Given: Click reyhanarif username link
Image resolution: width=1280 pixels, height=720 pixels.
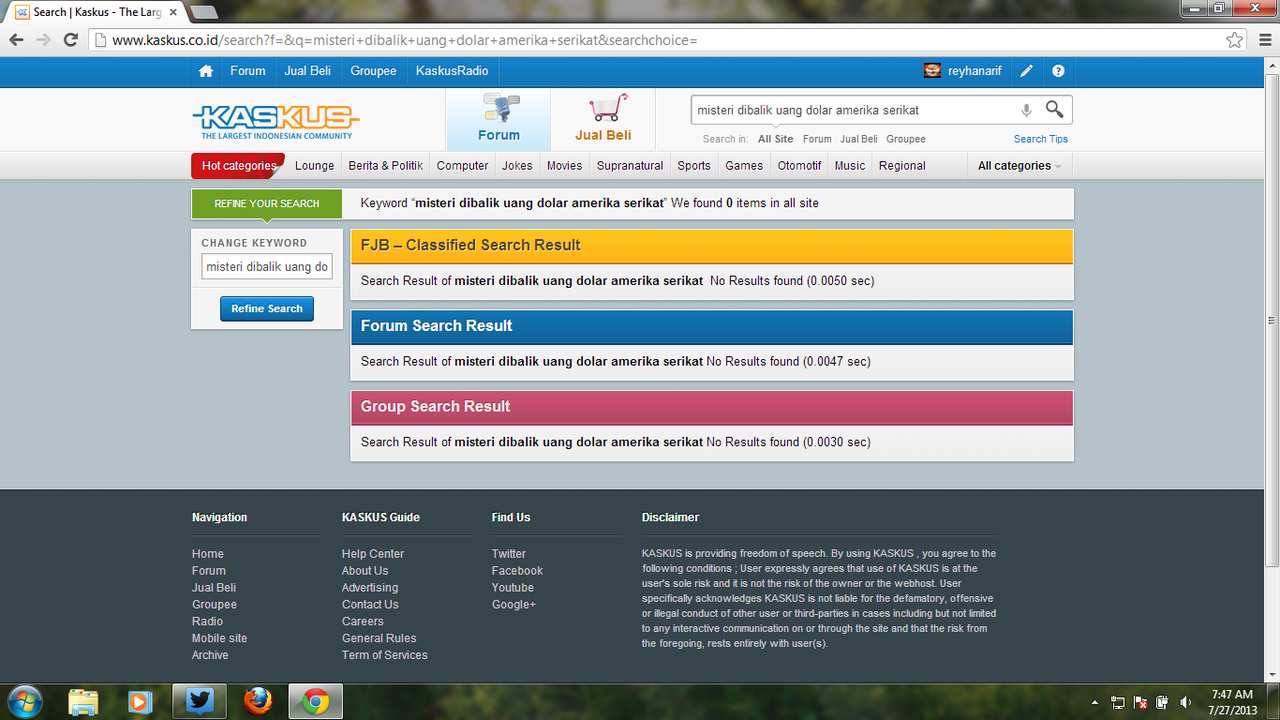Looking at the screenshot, I should click(975, 71).
